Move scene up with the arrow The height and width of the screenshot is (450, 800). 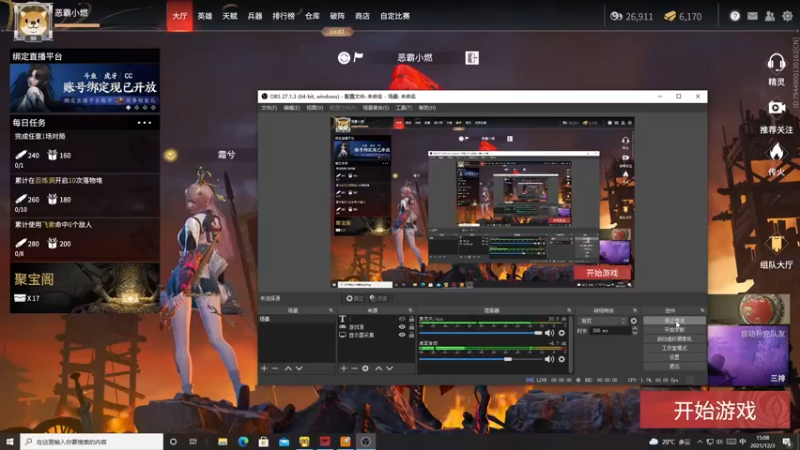(x=288, y=368)
